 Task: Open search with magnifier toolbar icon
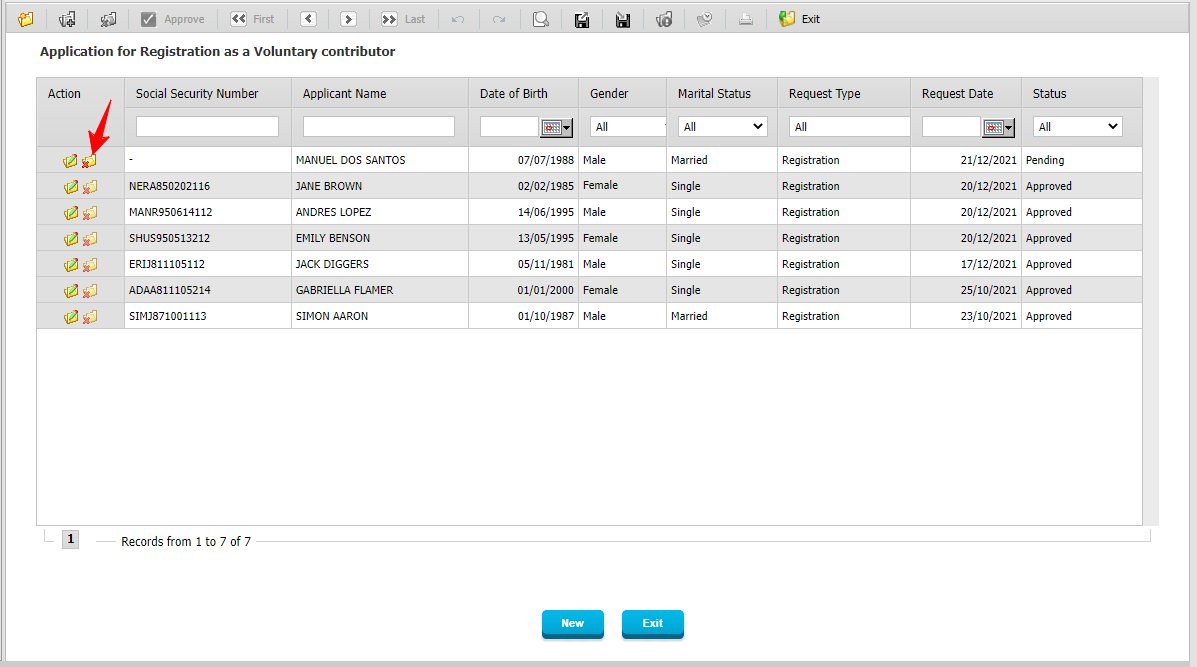(x=540, y=19)
